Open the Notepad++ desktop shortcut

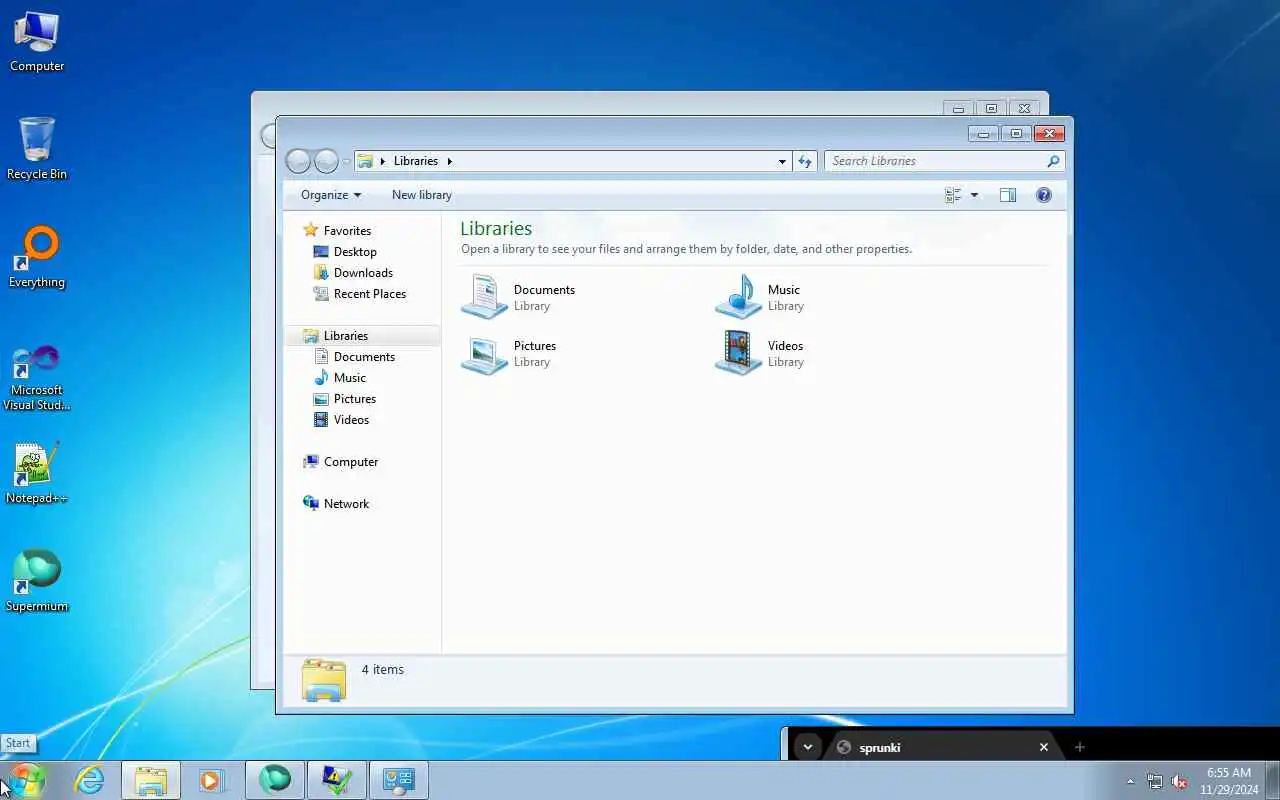[x=37, y=473]
